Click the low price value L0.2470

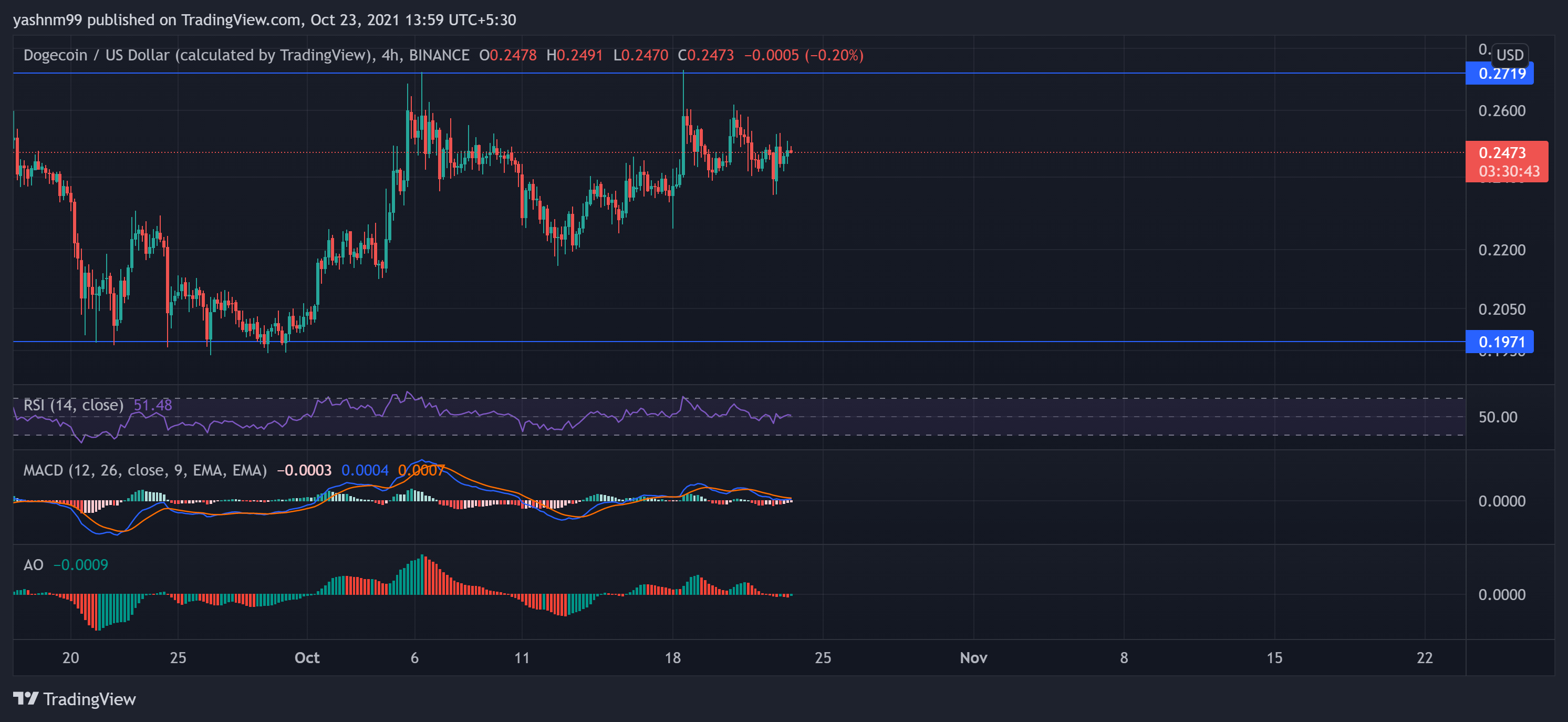tap(640, 55)
